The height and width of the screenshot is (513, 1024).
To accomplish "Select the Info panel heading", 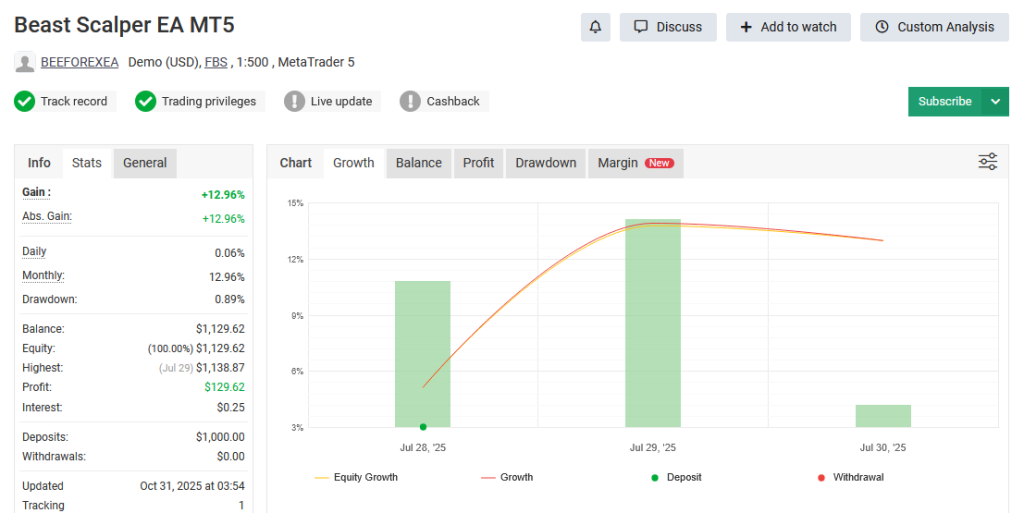I will 39,163.
